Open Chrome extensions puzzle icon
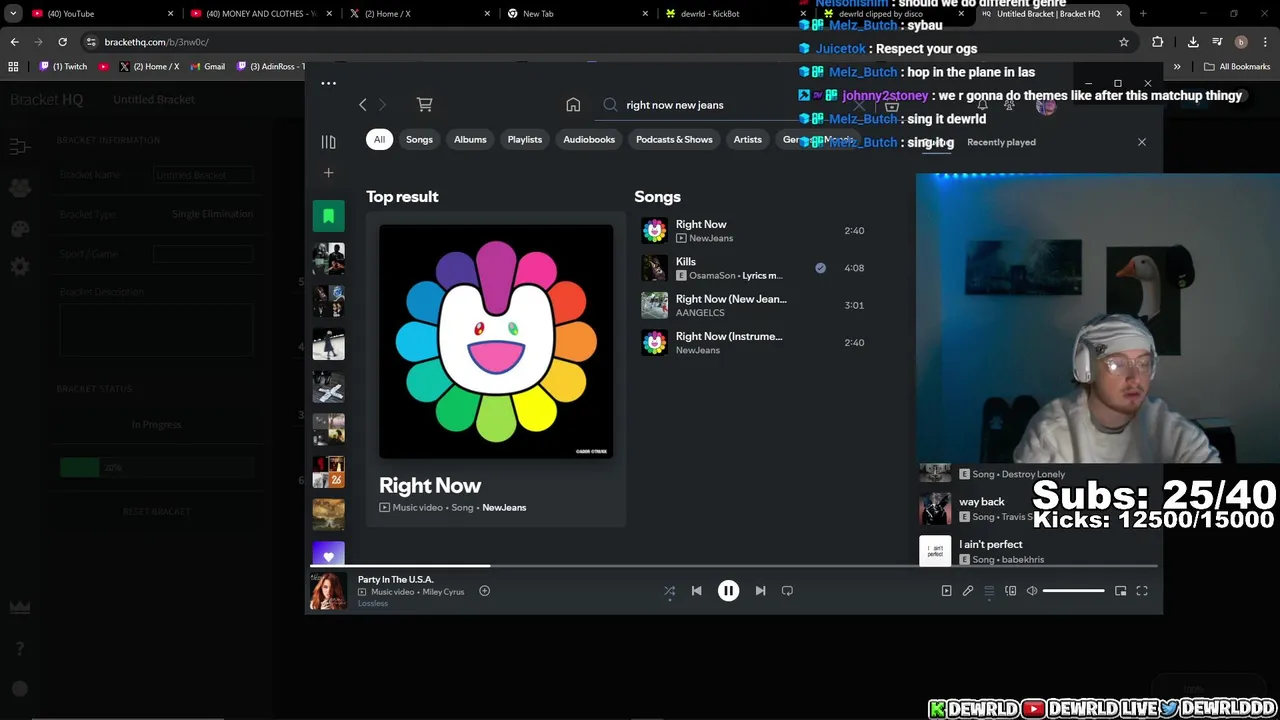Image resolution: width=1280 pixels, height=720 pixels. (x=1157, y=42)
